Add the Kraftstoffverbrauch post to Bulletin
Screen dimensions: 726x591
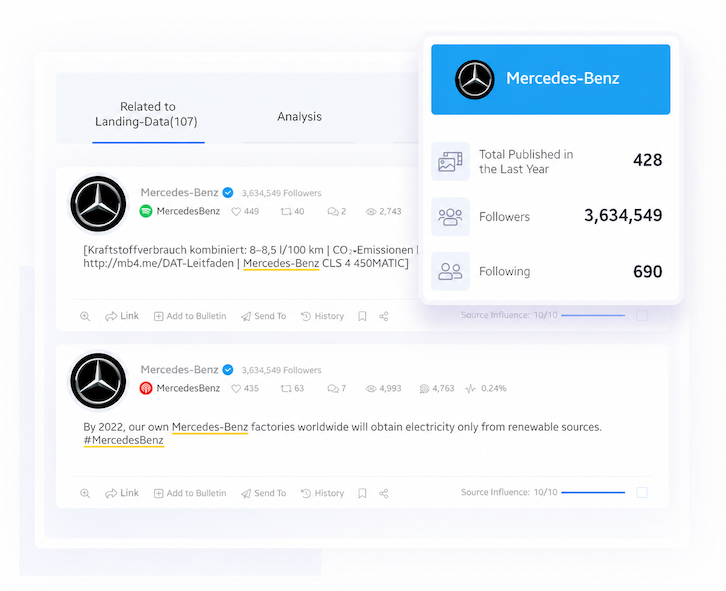coord(190,316)
